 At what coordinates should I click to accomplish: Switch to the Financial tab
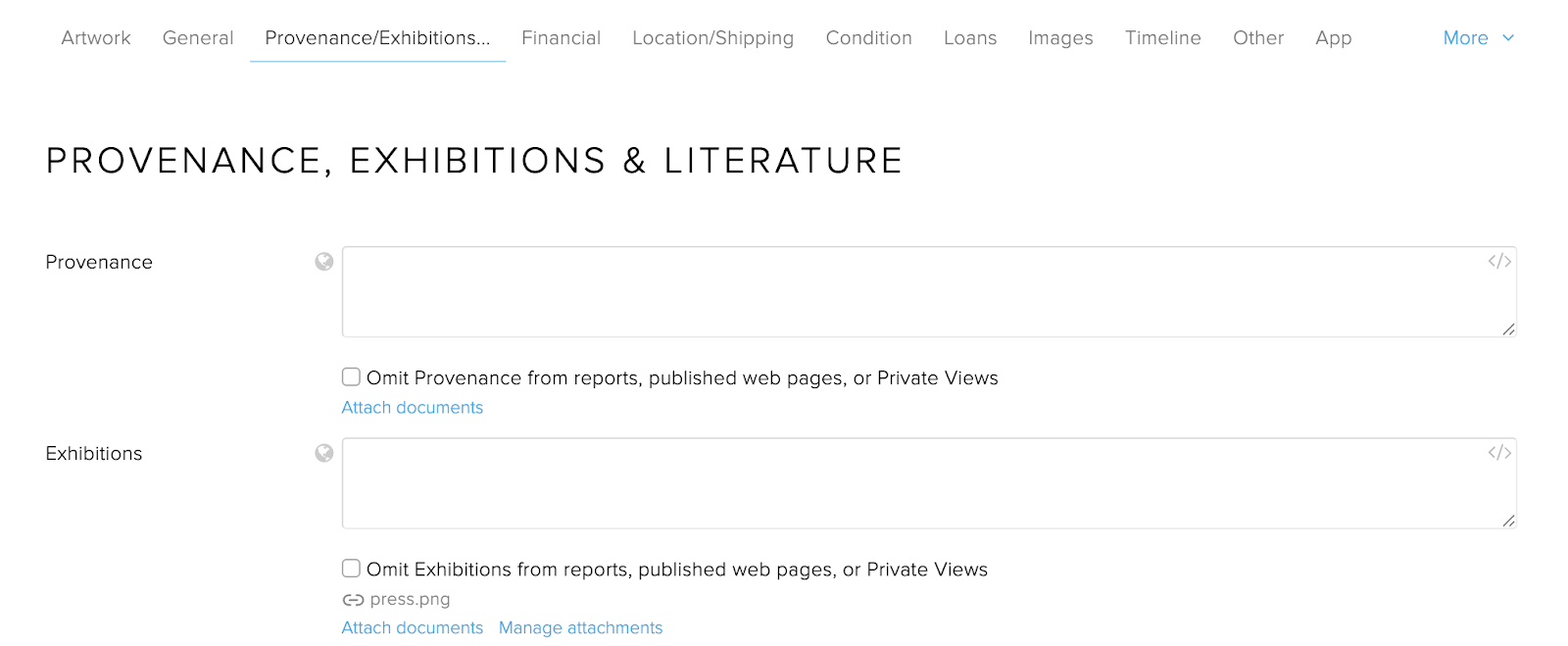tap(561, 38)
